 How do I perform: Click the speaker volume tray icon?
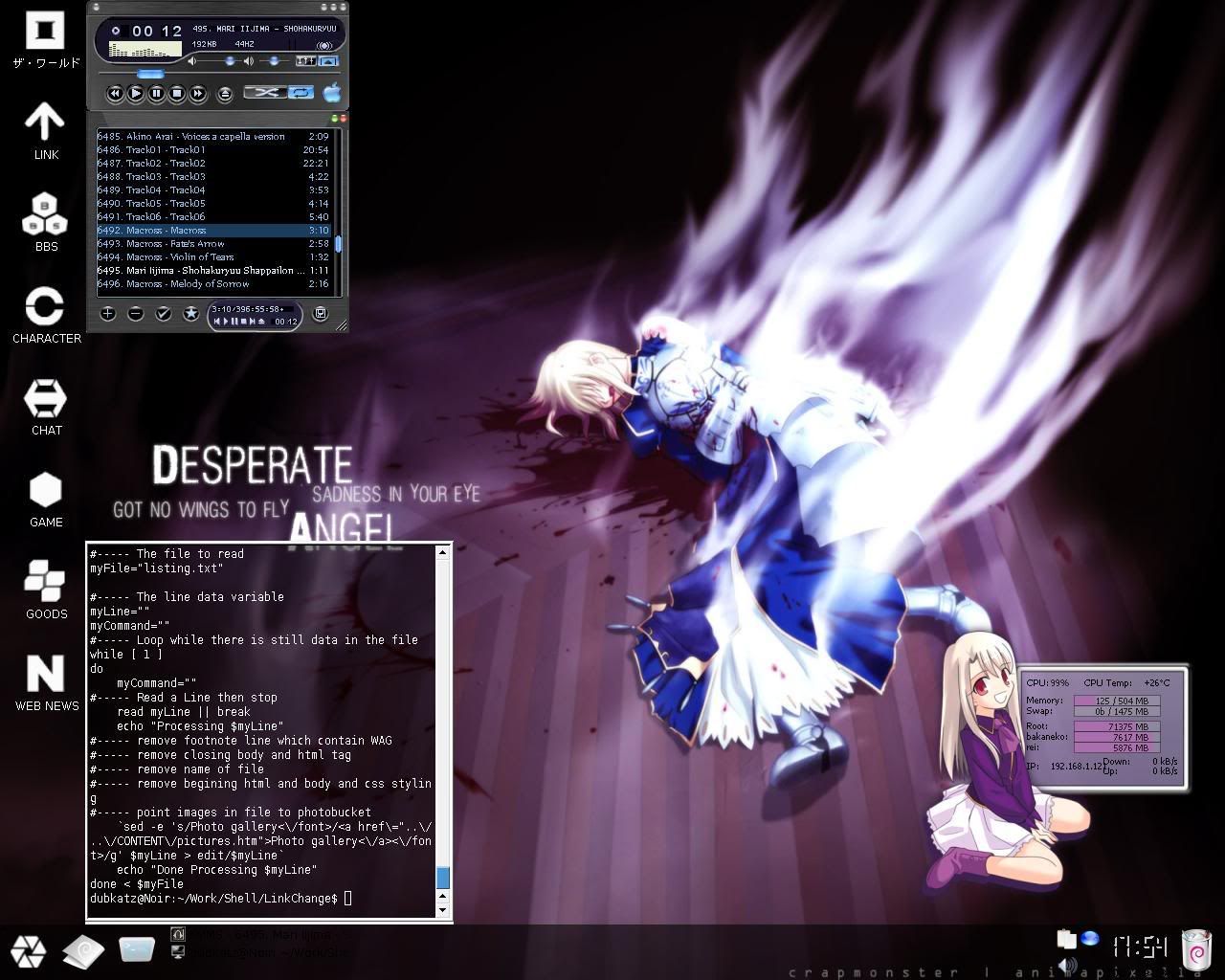point(1068,965)
